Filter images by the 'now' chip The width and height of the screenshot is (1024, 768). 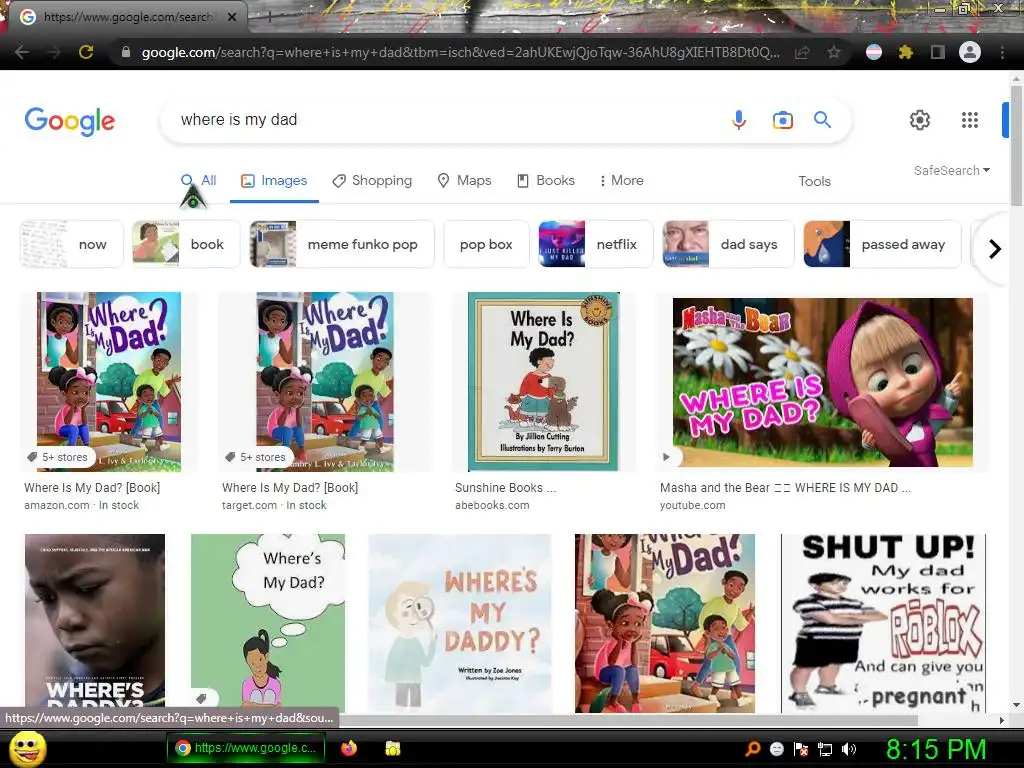pos(71,244)
